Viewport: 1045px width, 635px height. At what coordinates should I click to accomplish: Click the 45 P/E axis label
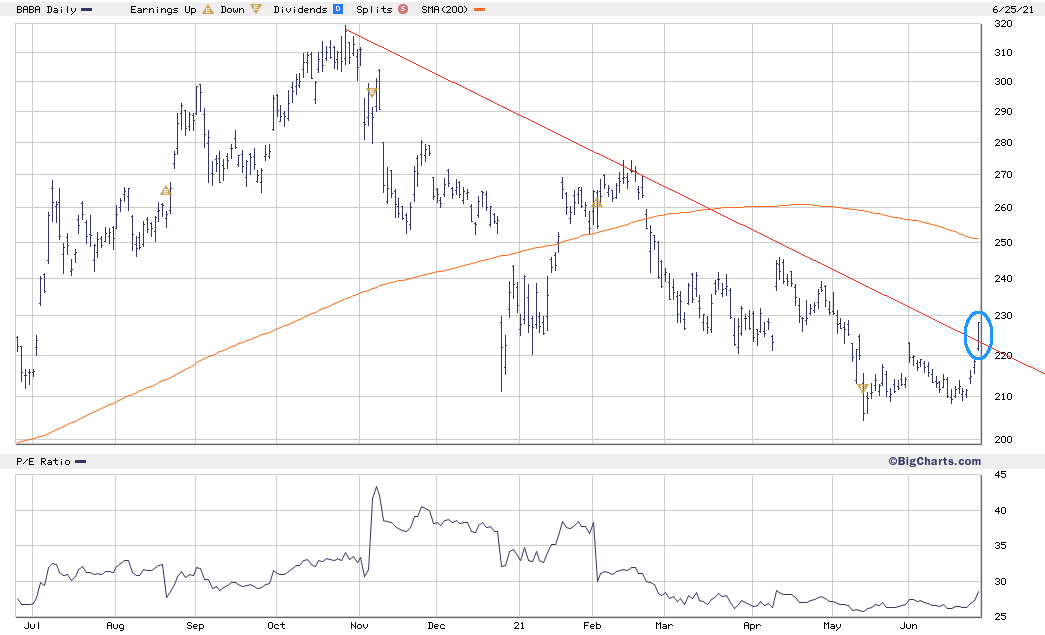coord(1000,475)
